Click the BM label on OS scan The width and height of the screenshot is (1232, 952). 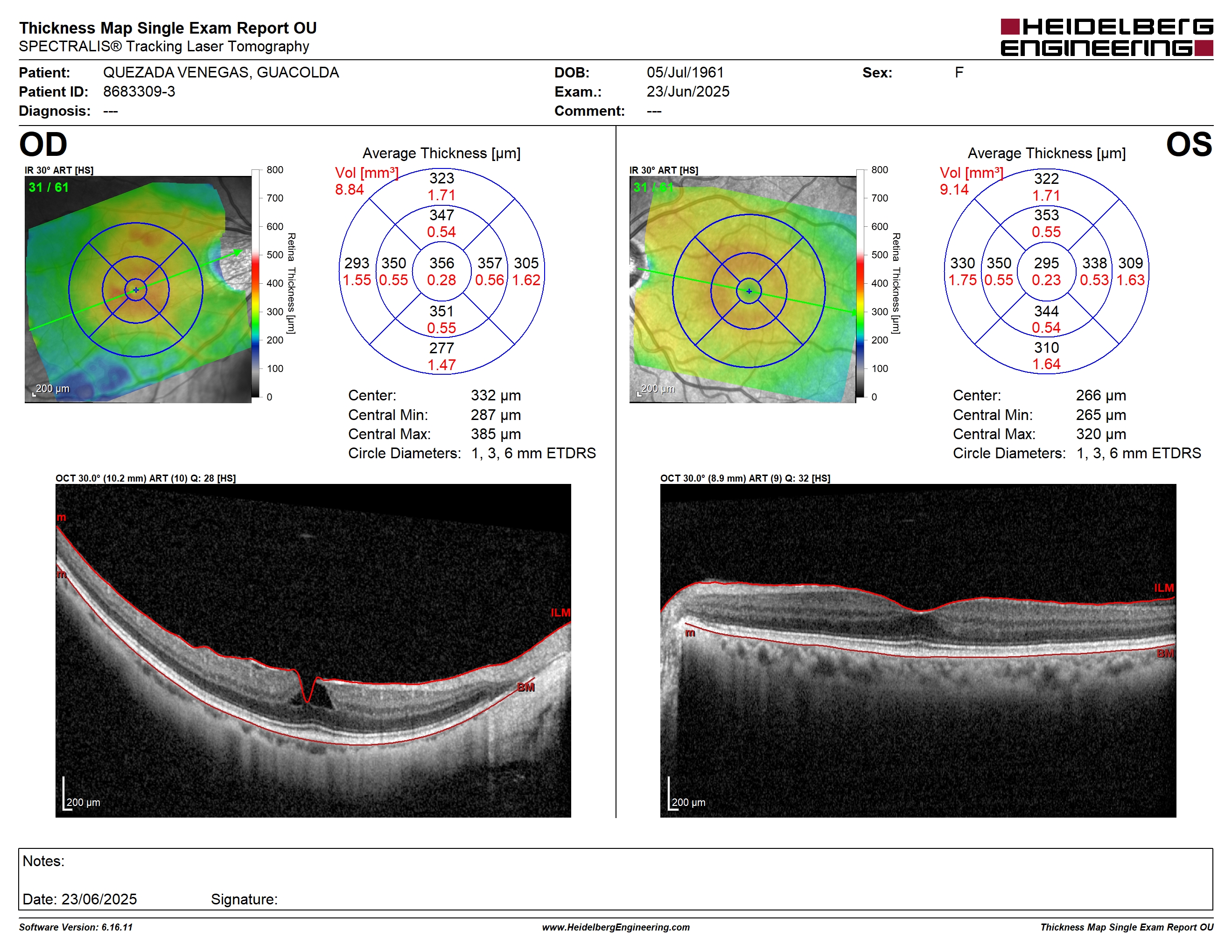tap(1165, 654)
